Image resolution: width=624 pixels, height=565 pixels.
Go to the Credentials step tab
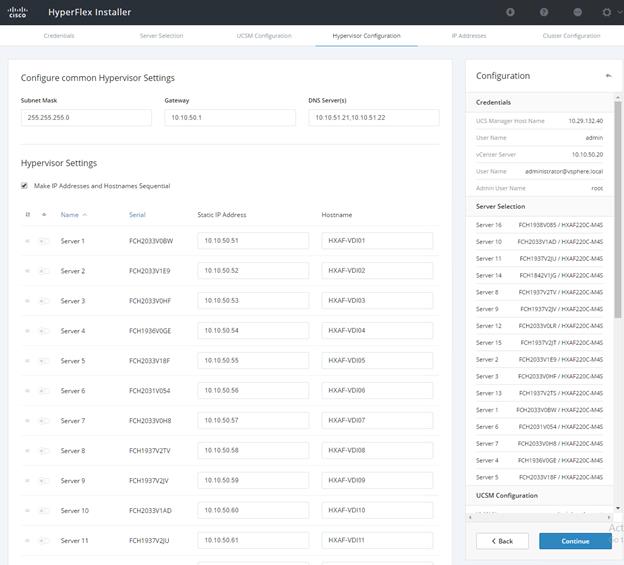[x=59, y=36]
